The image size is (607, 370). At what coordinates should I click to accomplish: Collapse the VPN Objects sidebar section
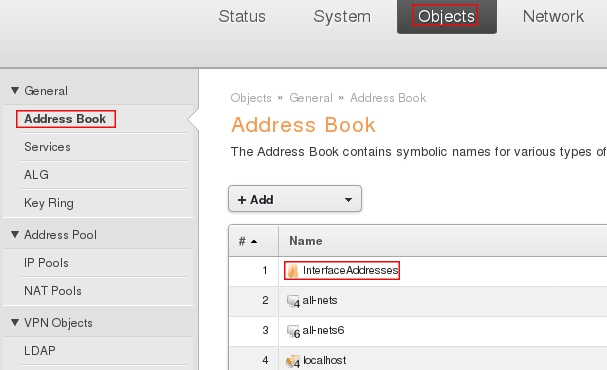coord(15,322)
